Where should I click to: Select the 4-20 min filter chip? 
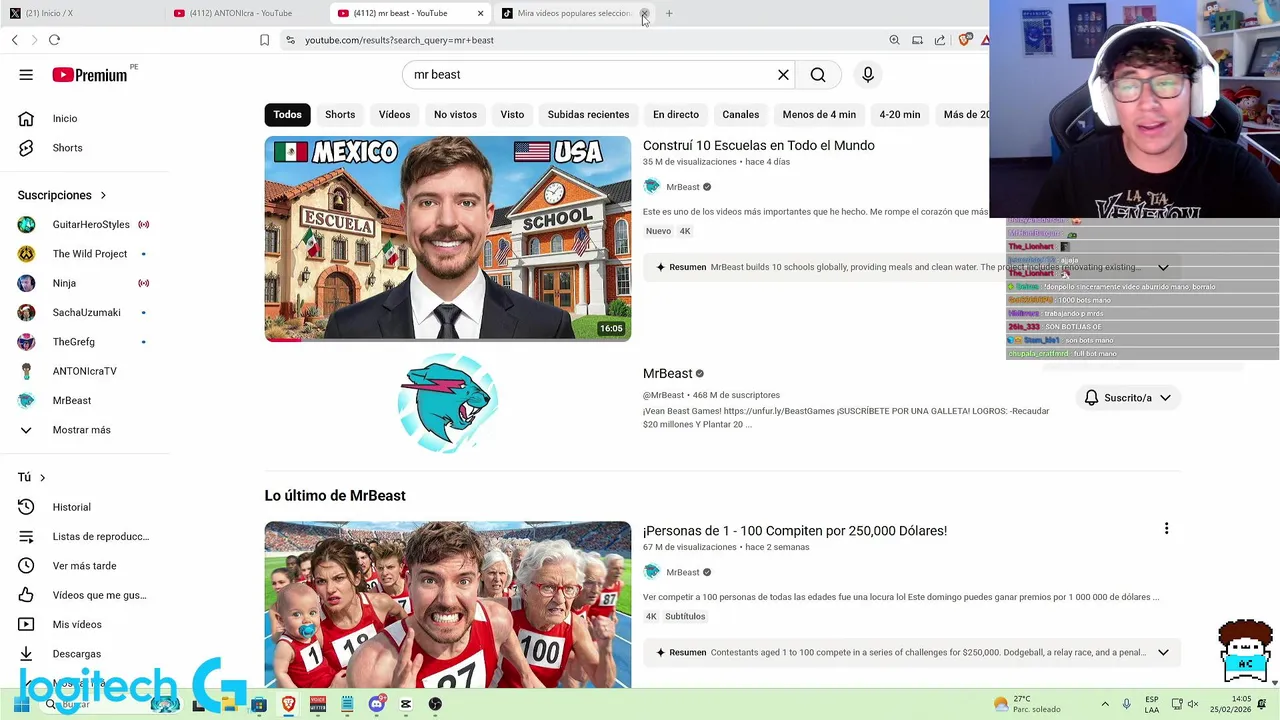click(900, 114)
